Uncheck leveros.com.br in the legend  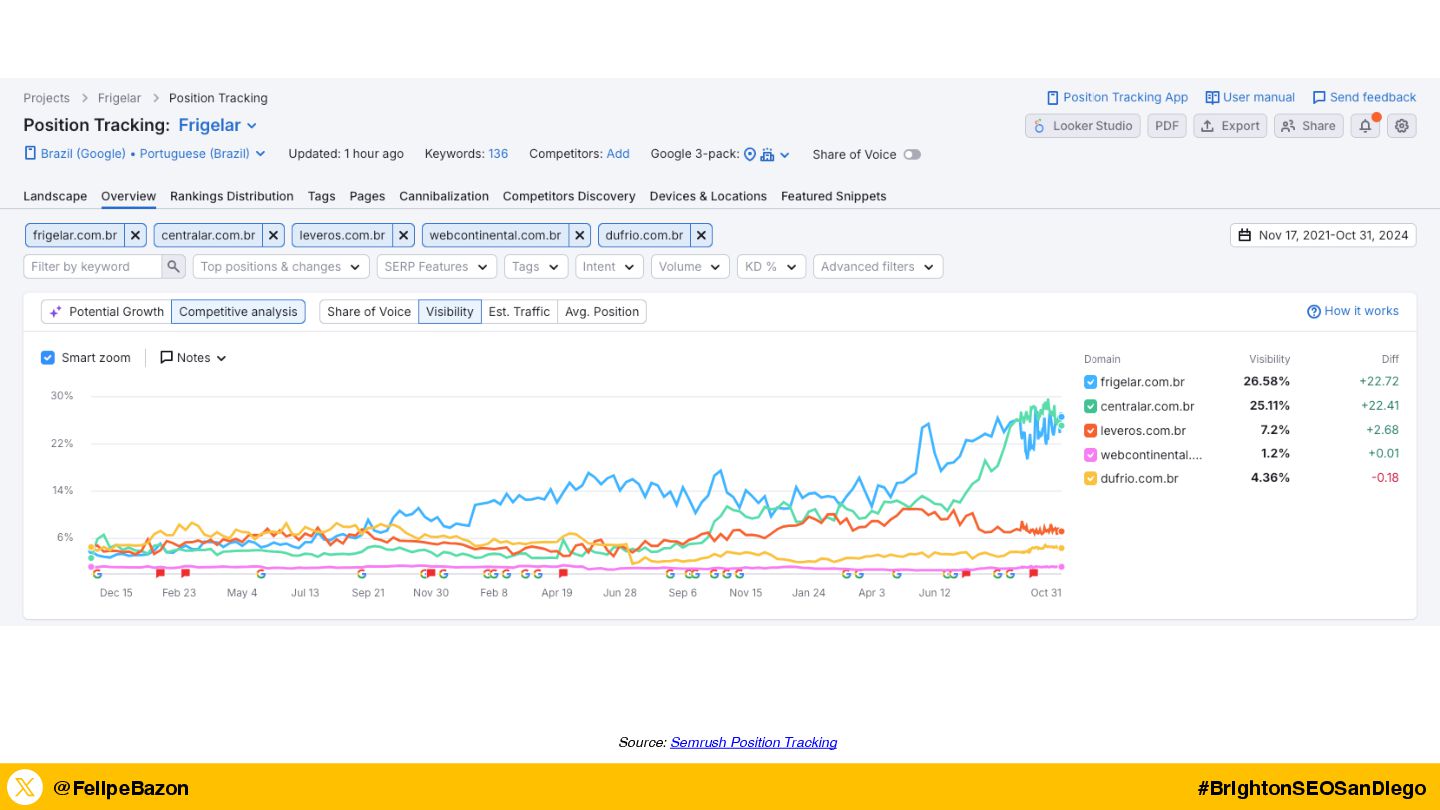click(1090, 431)
